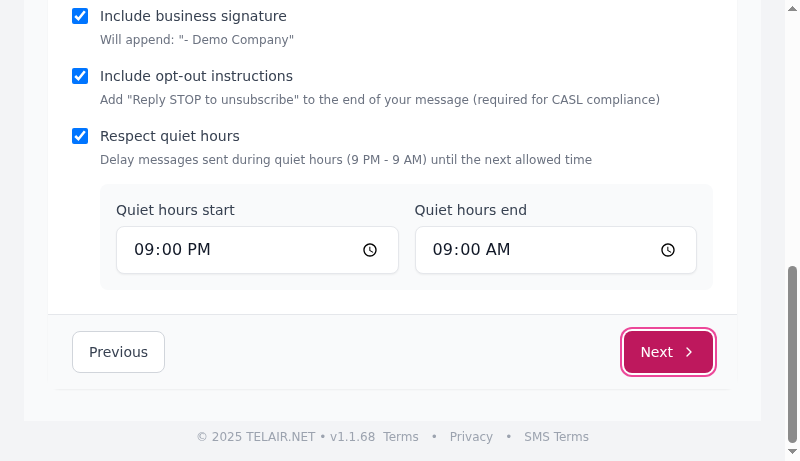Select the hour in Quiet hours end
800x461 pixels.
tap(443, 250)
